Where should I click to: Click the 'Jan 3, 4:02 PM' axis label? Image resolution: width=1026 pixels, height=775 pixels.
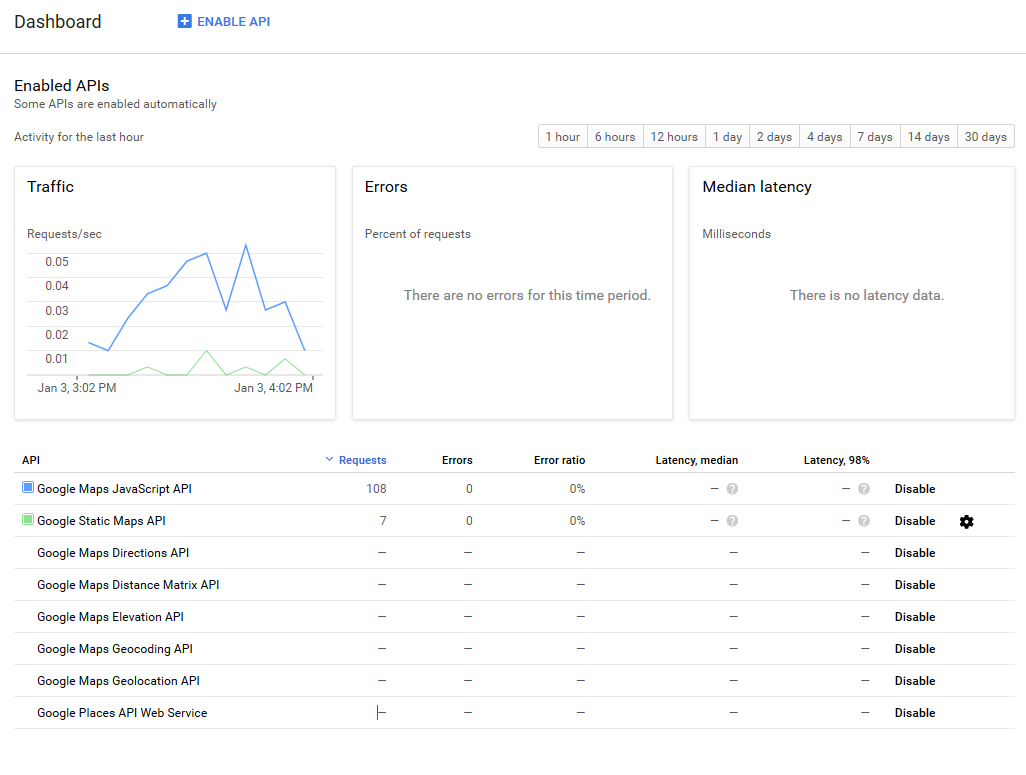[274, 388]
